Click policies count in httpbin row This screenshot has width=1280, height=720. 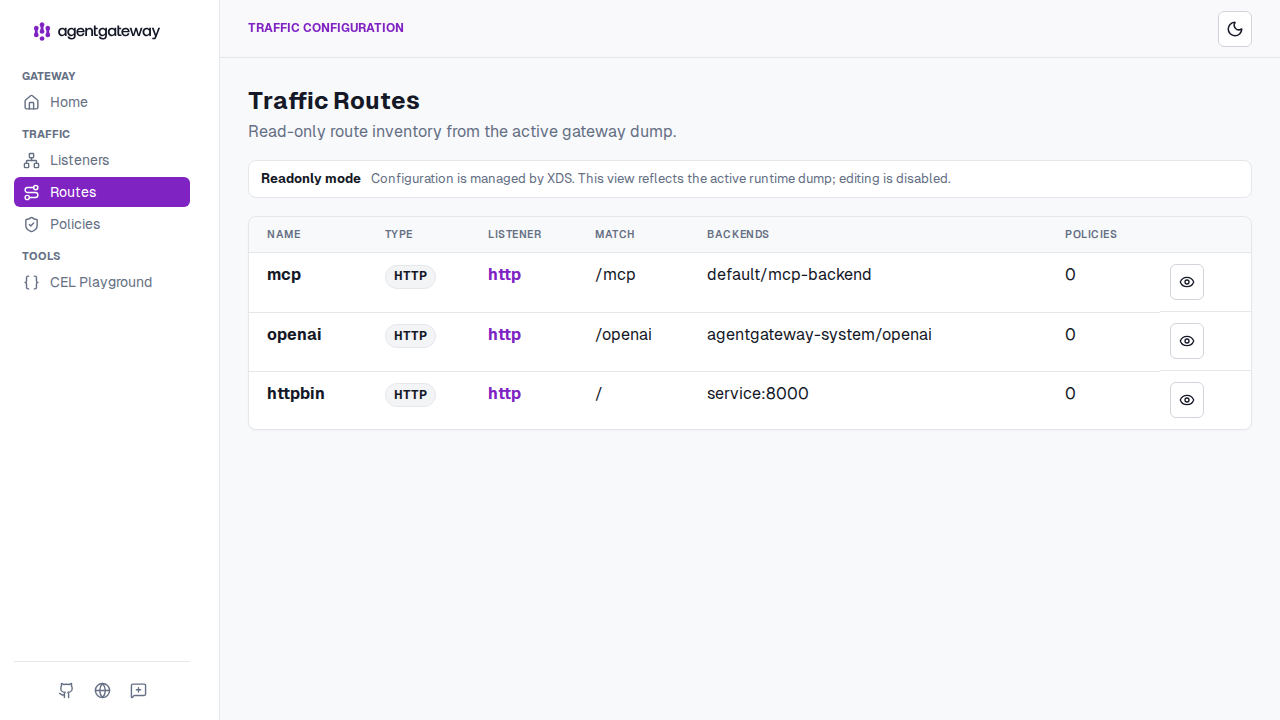[x=1070, y=394]
